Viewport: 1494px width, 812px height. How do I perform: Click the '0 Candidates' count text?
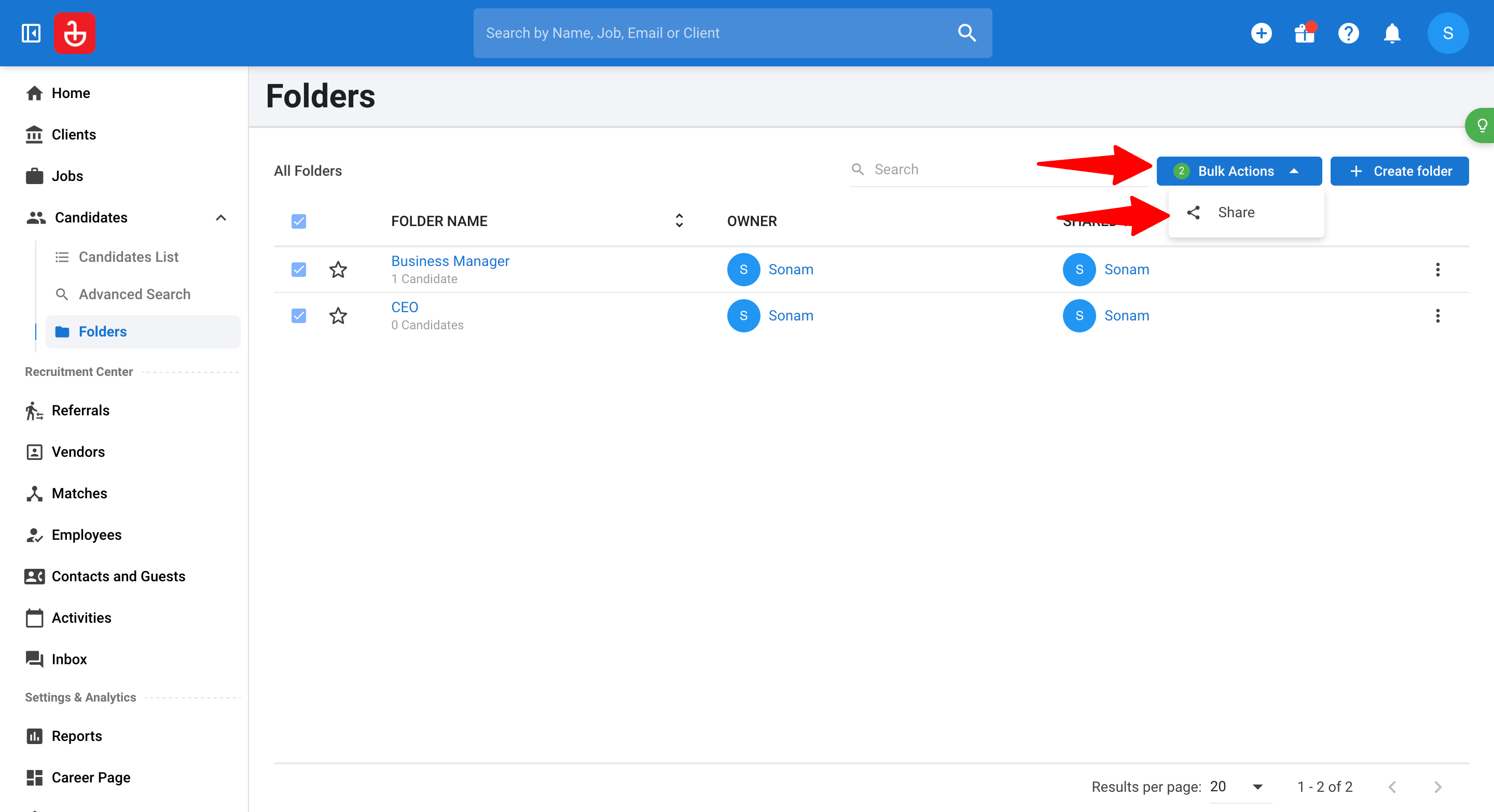[x=427, y=325]
